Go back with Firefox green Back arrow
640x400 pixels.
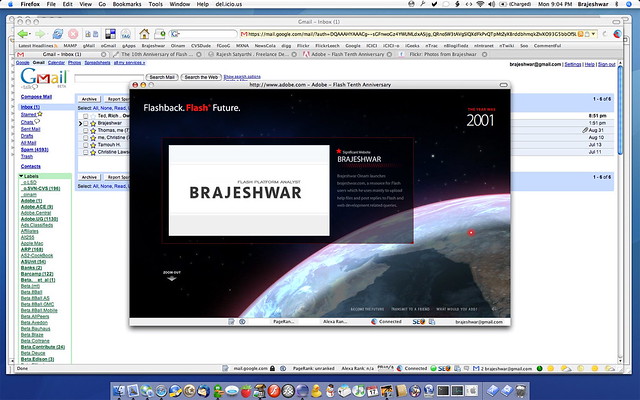[22, 34]
